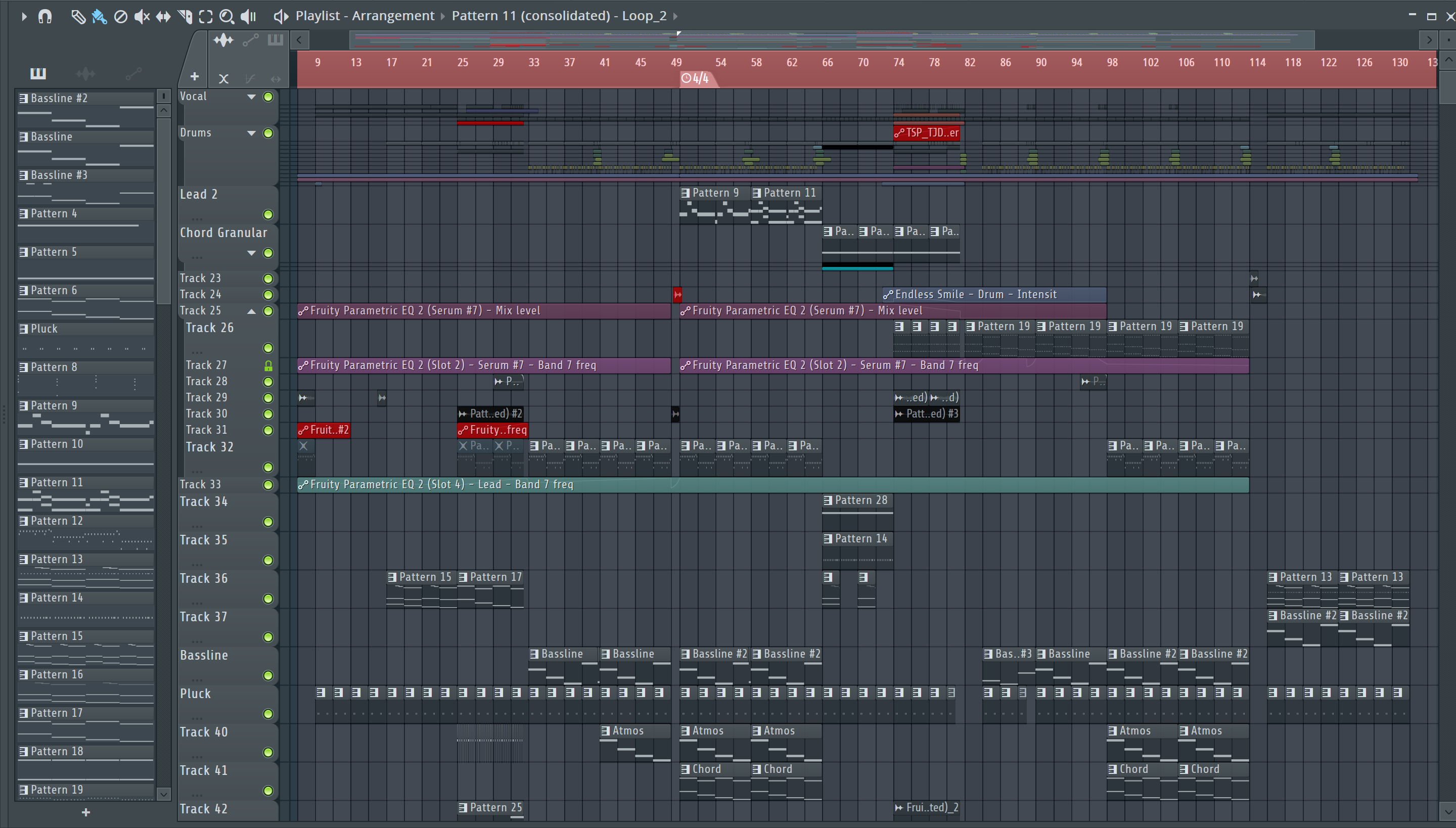Select Endless Smile - Drum - Intensit clip
1456x828 pixels.
point(993,295)
